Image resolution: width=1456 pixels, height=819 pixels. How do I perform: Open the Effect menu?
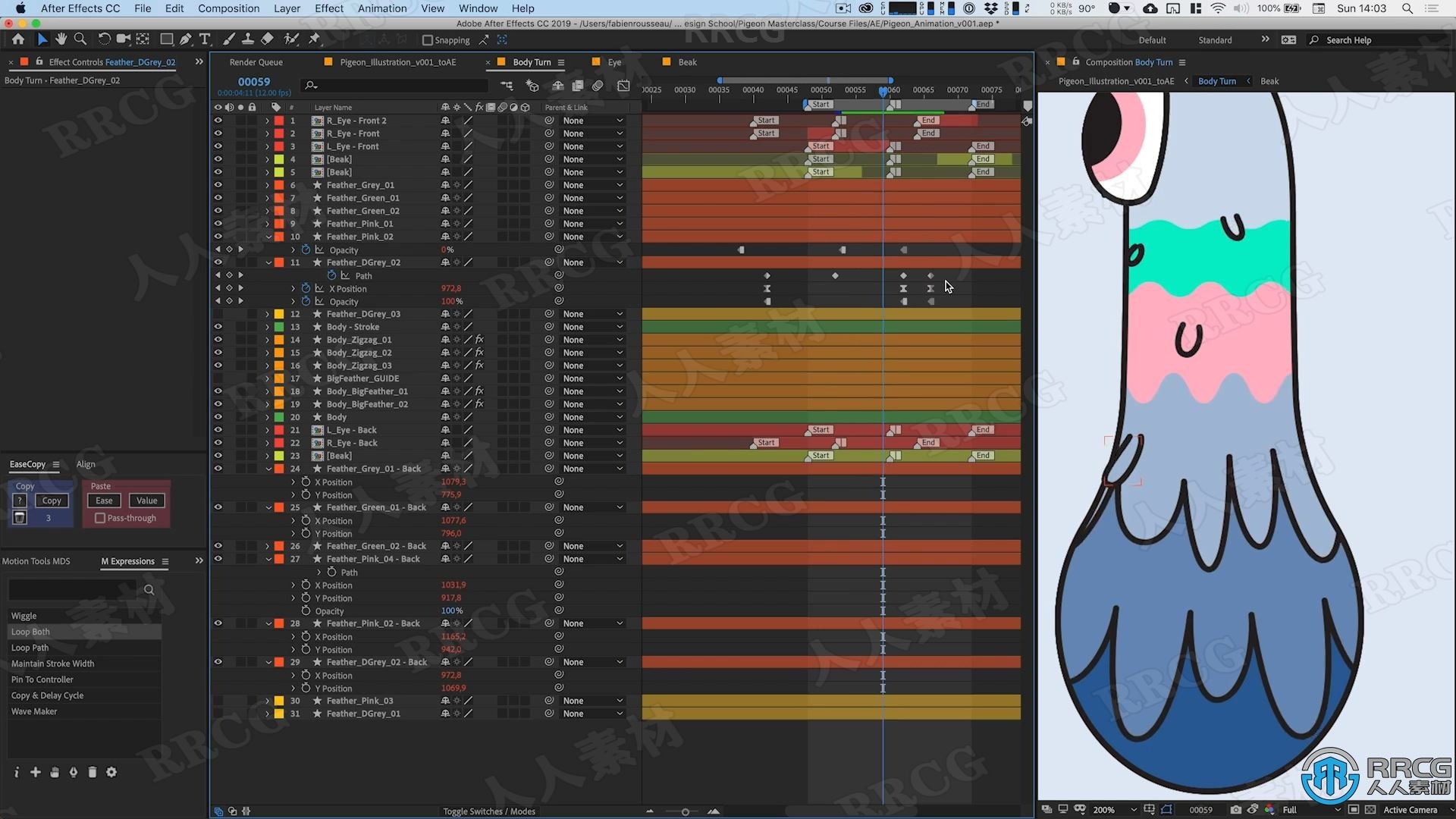329,8
